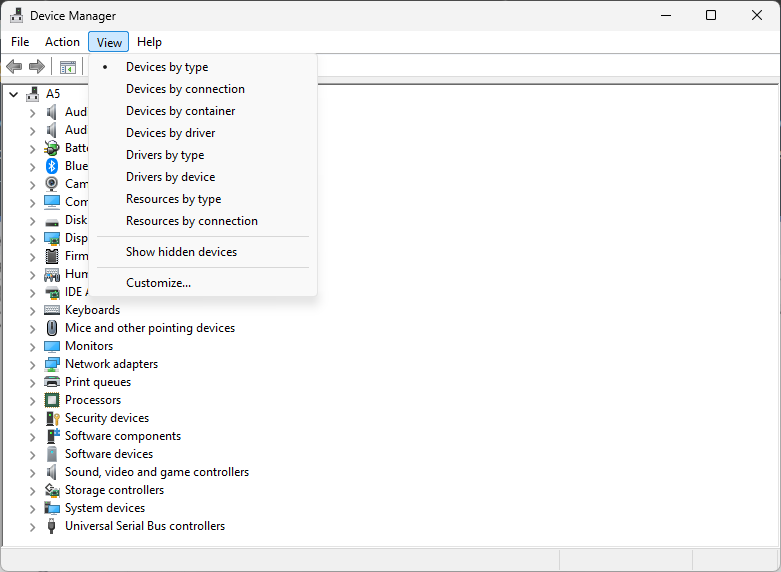Switch view to Devices by connection
The width and height of the screenshot is (781, 572).
click(x=185, y=89)
